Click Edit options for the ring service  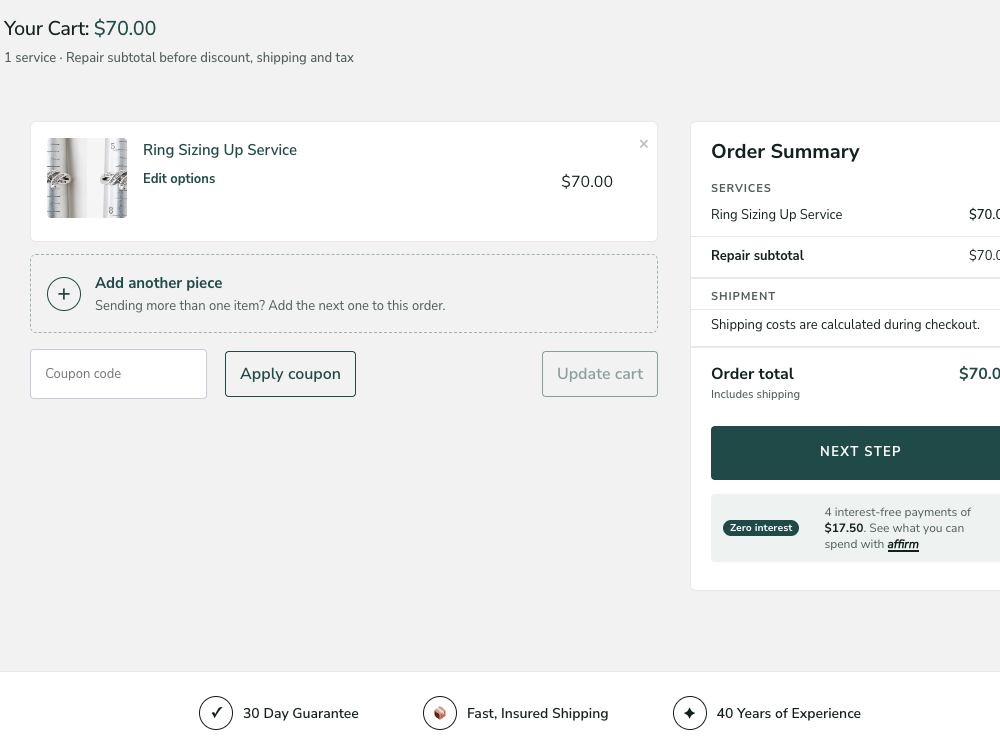[179, 179]
